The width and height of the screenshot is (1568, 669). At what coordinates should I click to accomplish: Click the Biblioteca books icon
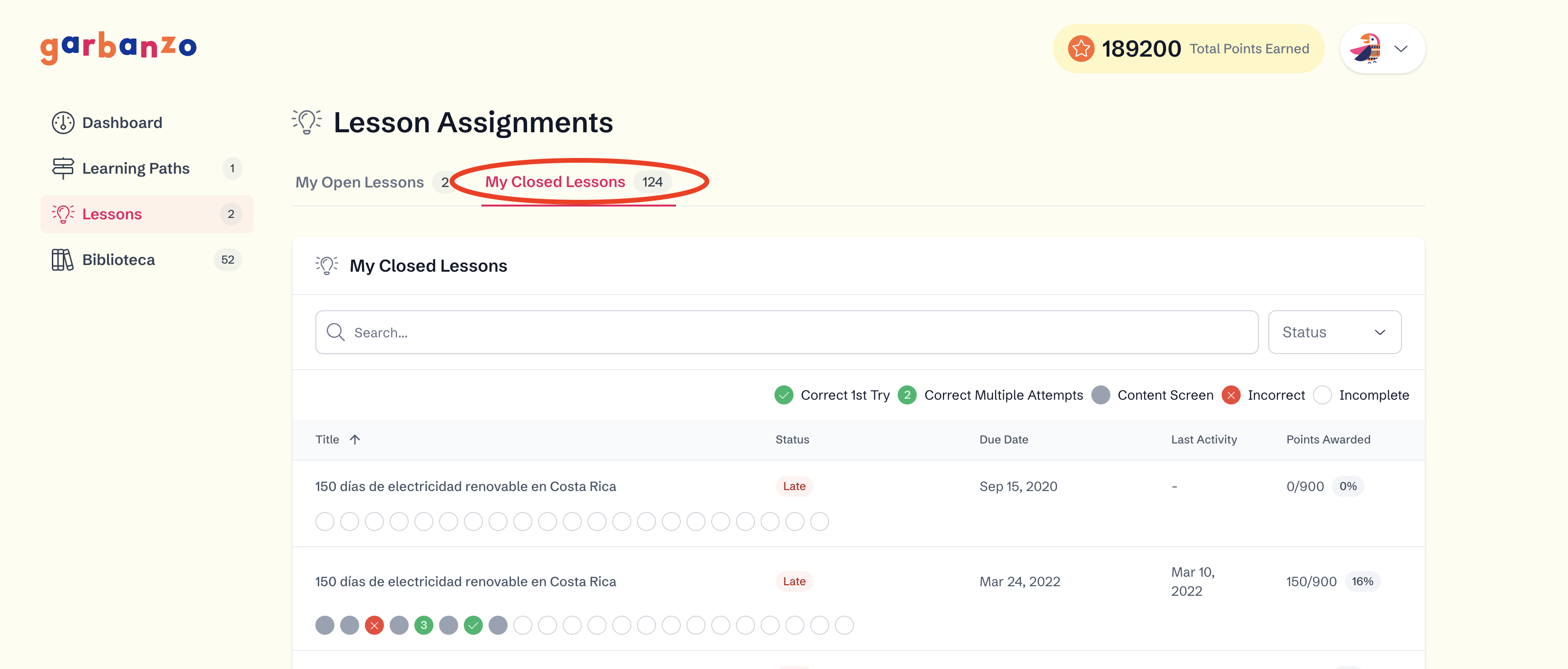[x=63, y=260]
